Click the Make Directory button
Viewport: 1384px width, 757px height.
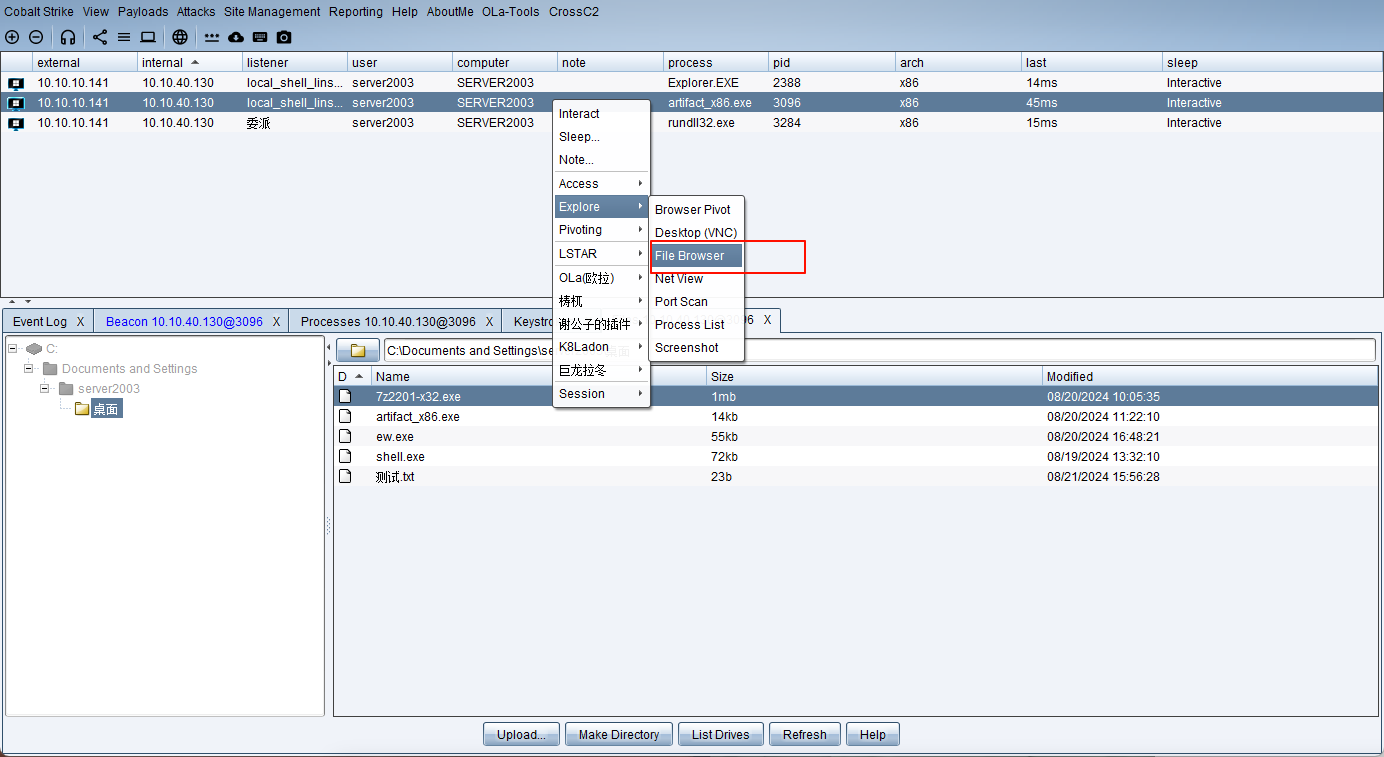click(x=619, y=735)
